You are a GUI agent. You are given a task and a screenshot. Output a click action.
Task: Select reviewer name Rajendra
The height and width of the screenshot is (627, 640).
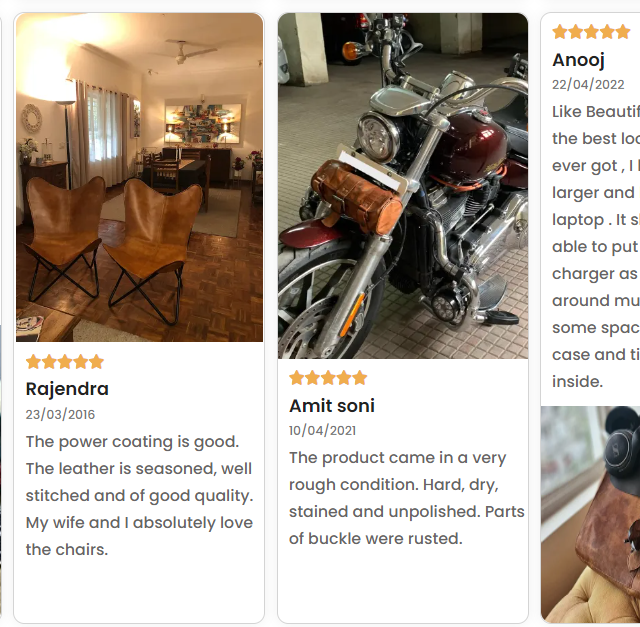point(67,389)
